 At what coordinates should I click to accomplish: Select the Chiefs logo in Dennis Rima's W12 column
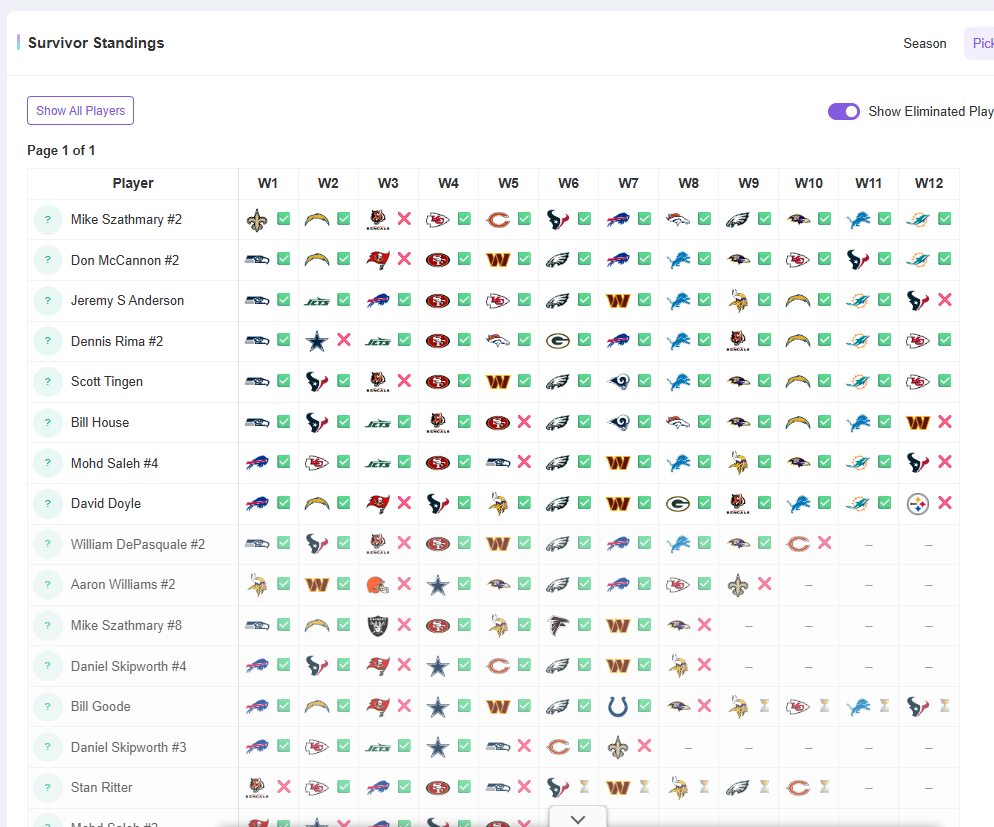pyautogui.click(x=918, y=340)
